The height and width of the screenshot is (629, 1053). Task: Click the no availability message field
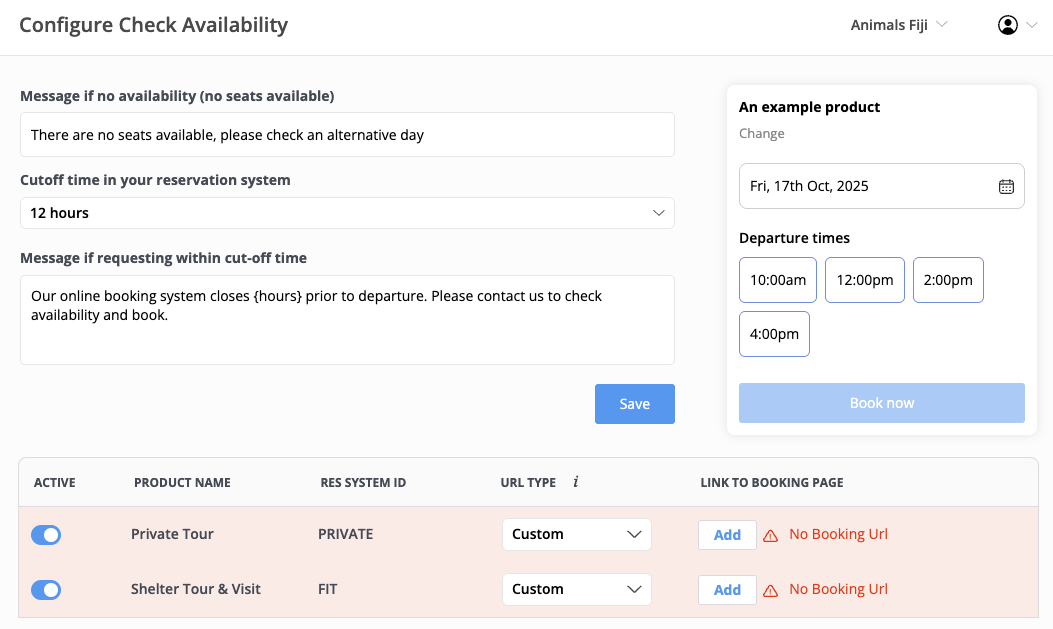(x=347, y=135)
